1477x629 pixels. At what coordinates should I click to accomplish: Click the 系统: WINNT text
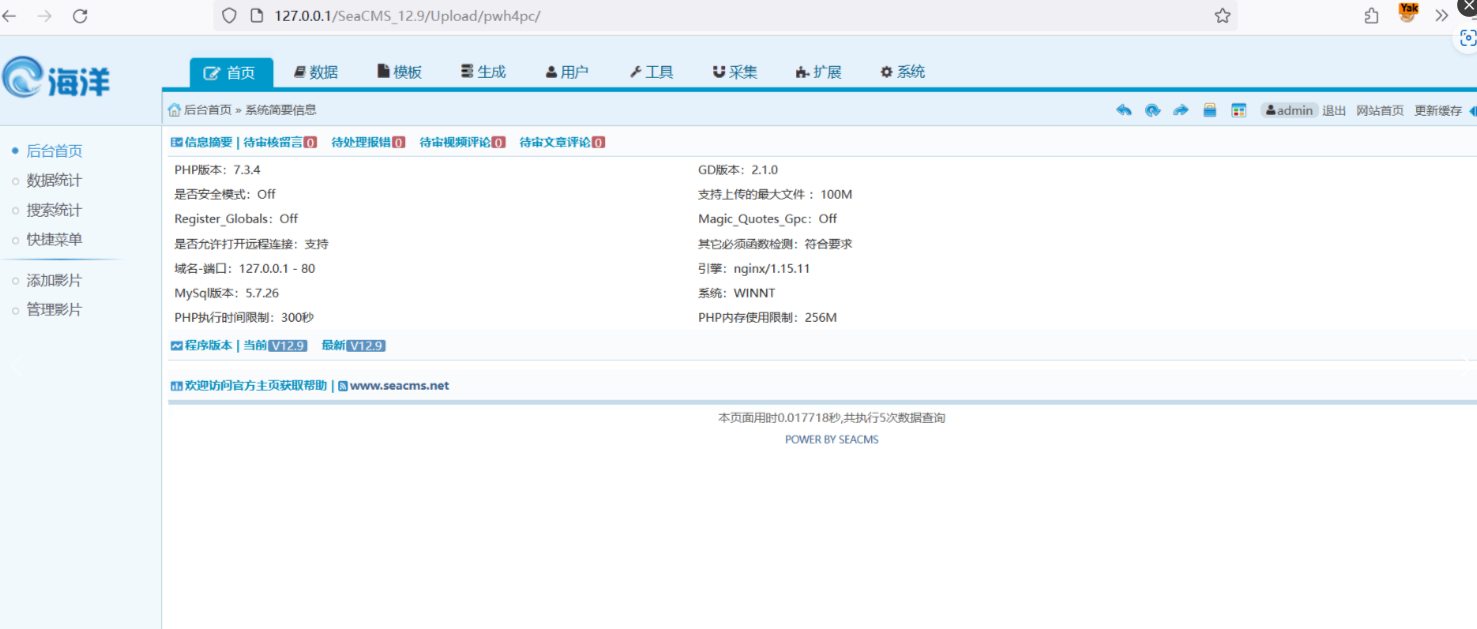coord(736,293)
